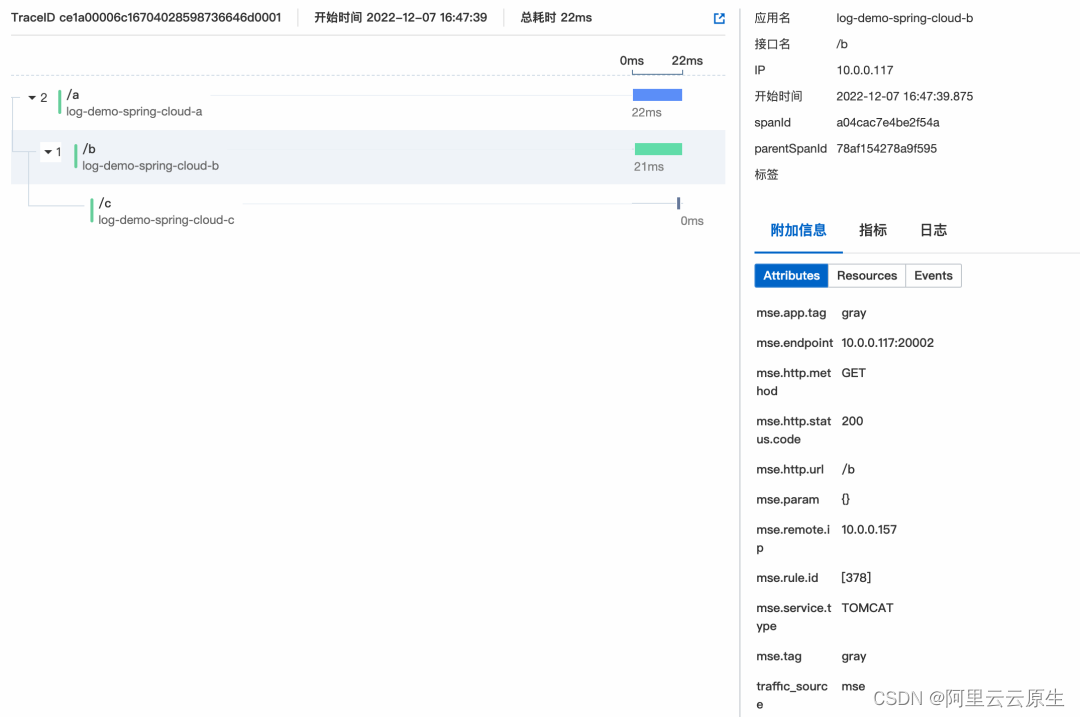Click the blue 22ms duration bar
The width and height of the screenshot is (1080, 717).
[657, 95]
